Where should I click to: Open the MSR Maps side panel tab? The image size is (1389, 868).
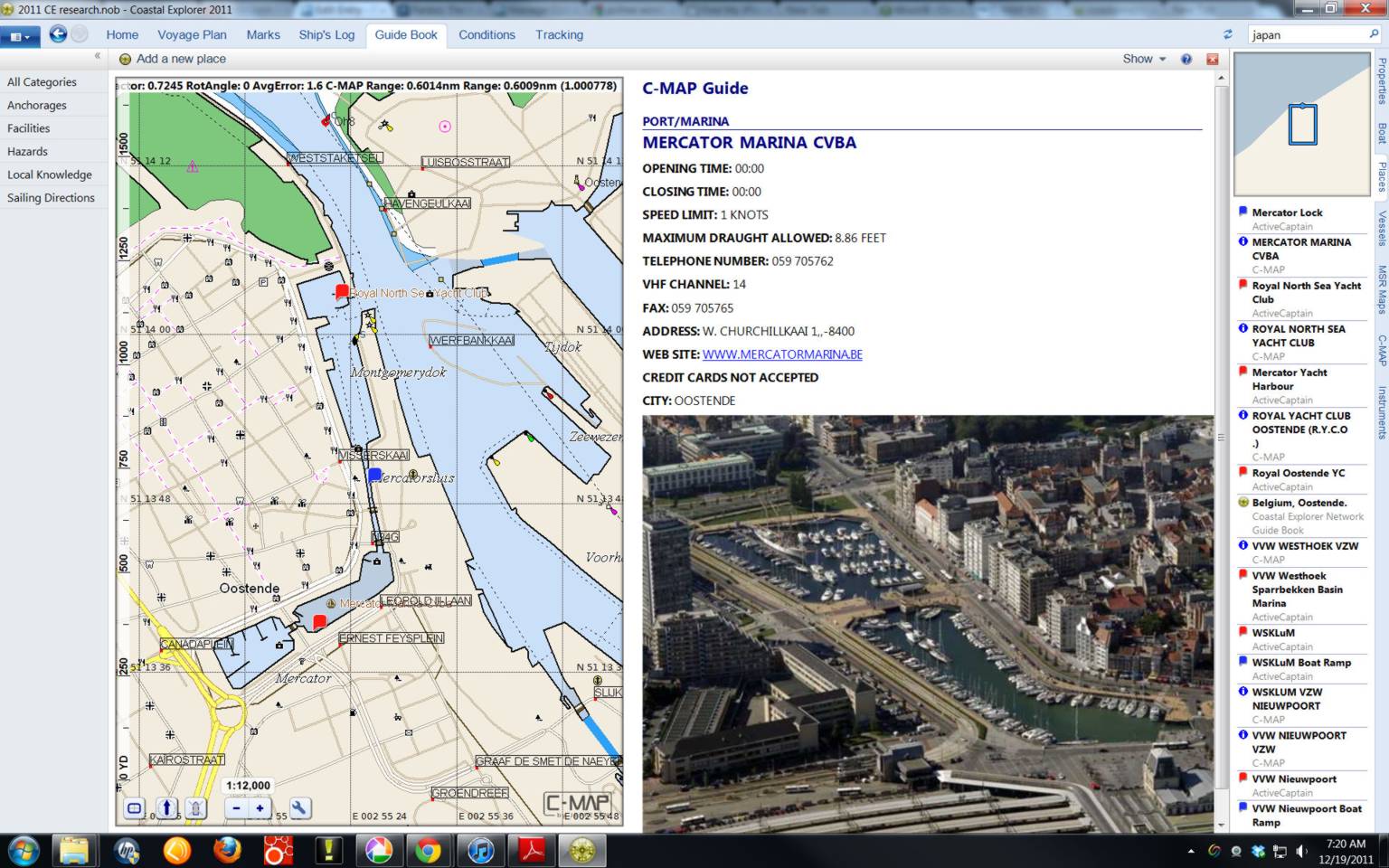pyautogui.click(x=1382, y=289)
